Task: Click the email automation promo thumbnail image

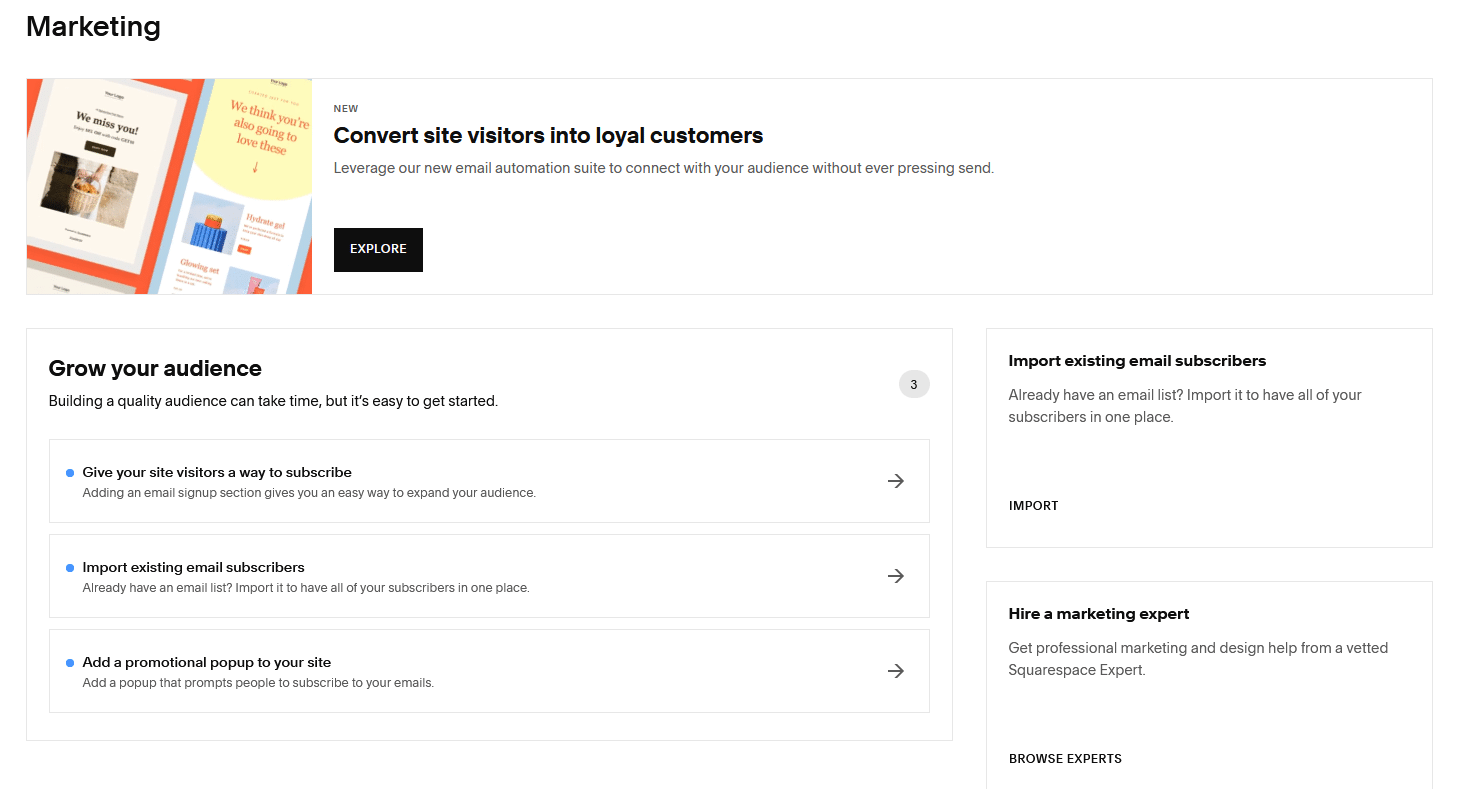Action: pos(169,186)
